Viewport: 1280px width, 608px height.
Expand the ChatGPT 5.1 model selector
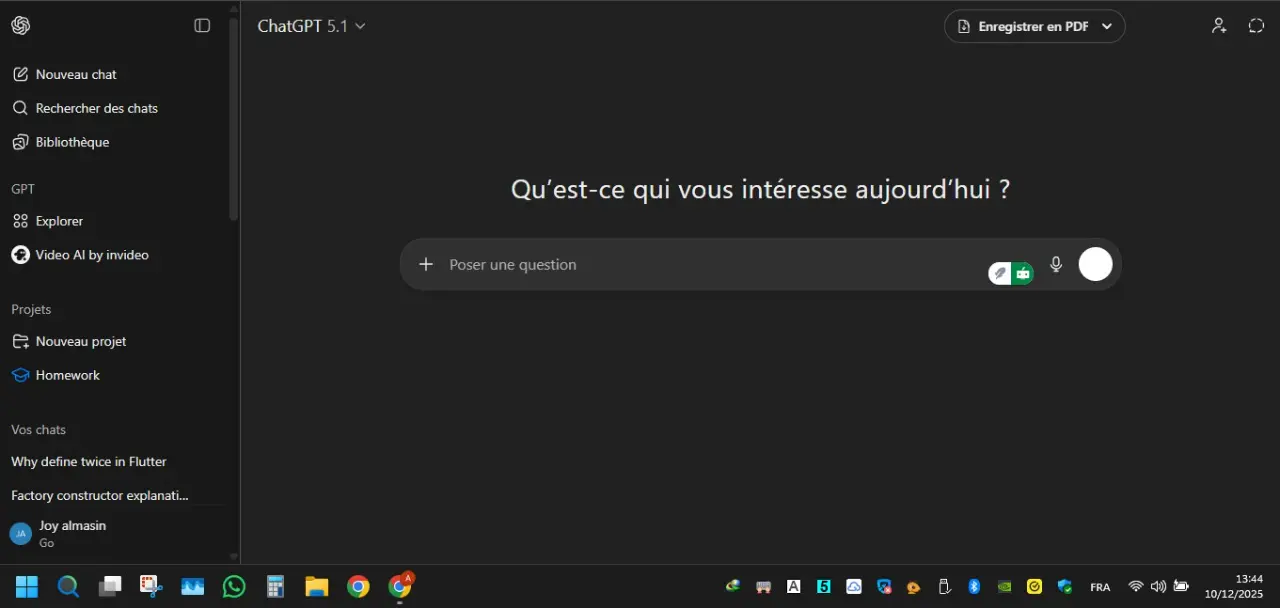pyautogui.click(x=311, y=26)
